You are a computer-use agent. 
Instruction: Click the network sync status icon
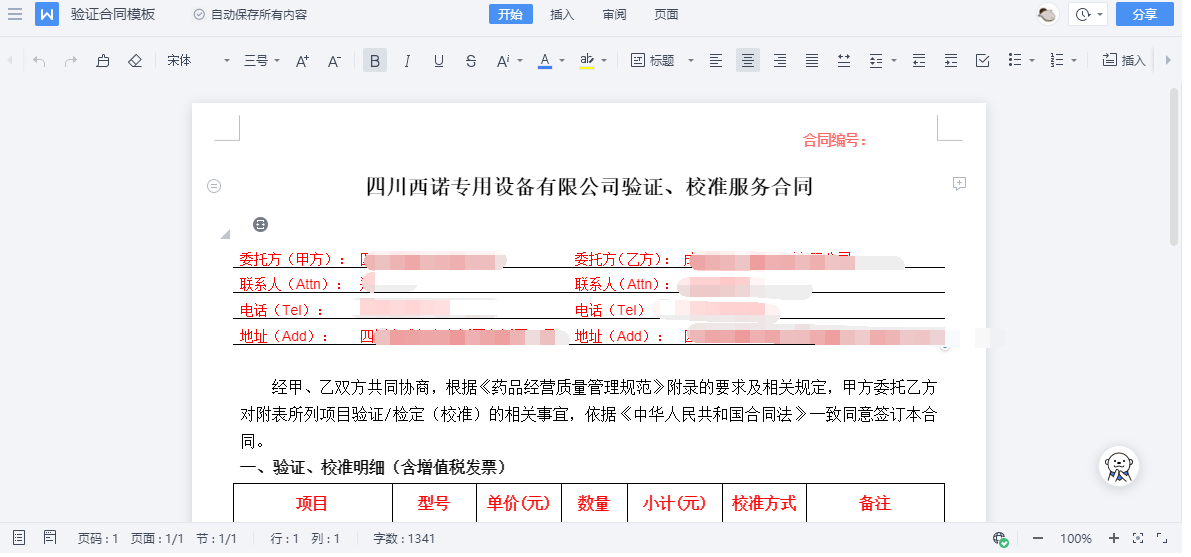pyautogui.click(x=1000, y=539)
